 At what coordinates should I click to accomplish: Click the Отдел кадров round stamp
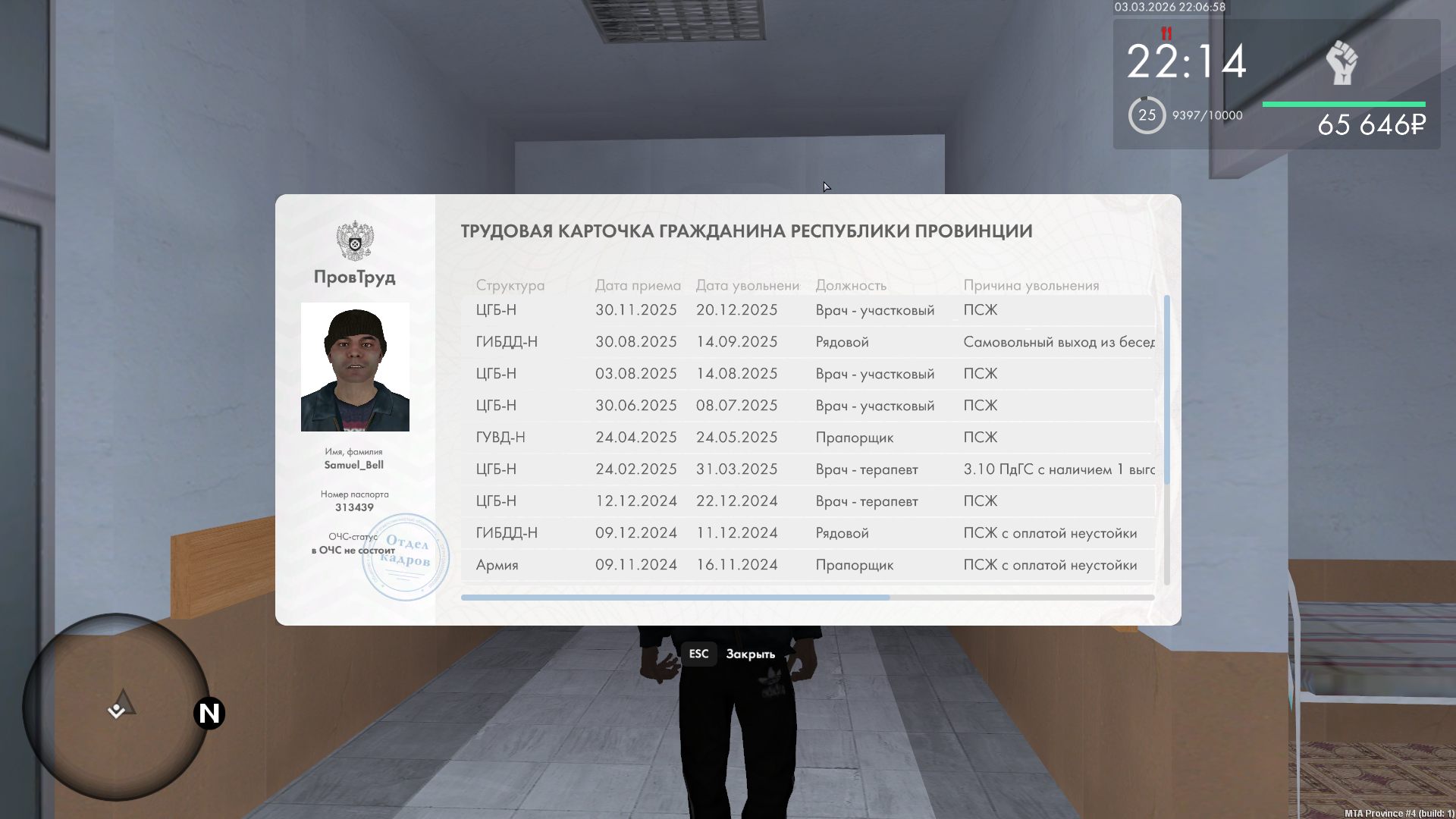[x=406, y=557]
